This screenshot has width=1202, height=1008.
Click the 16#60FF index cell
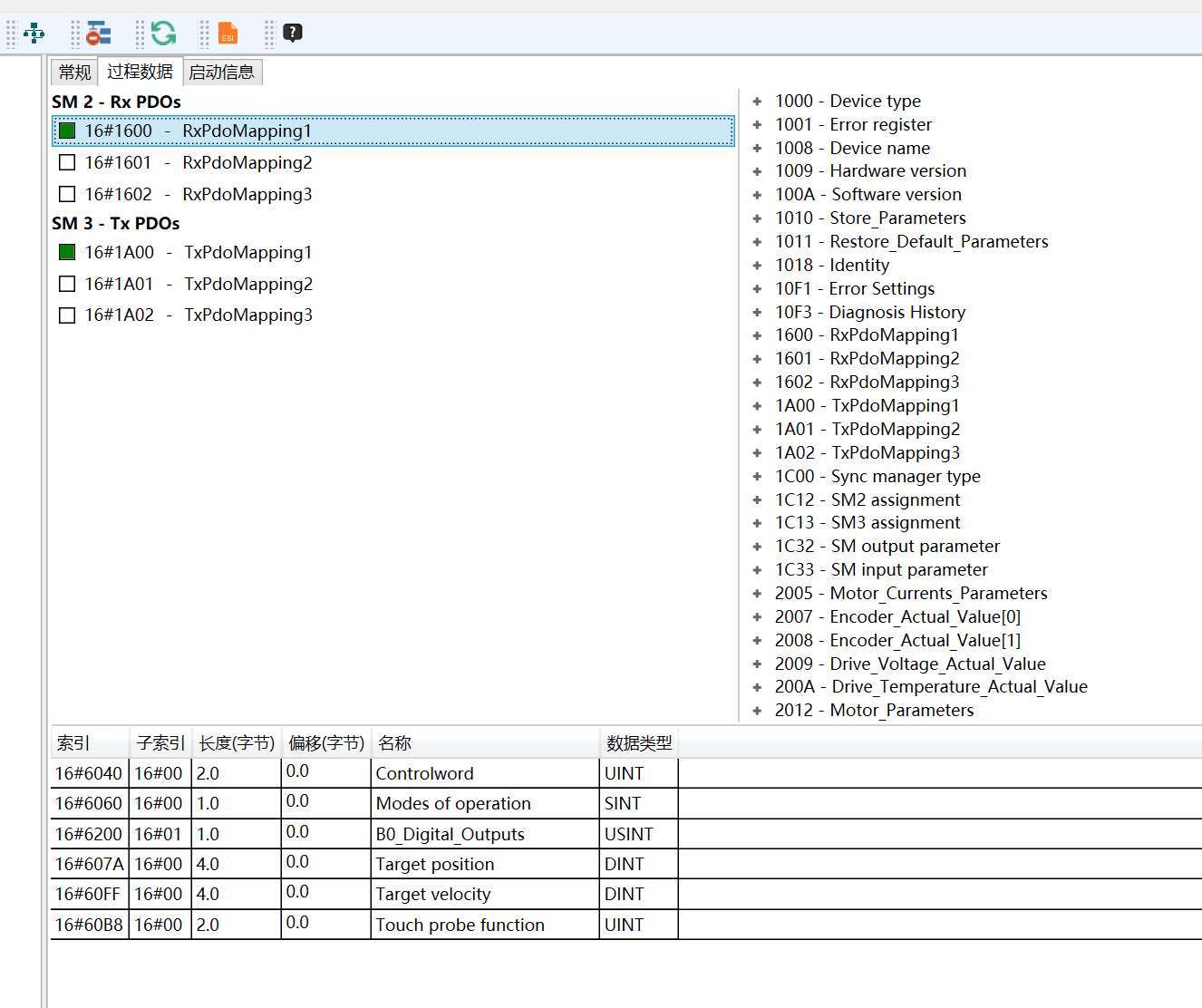pyautogui.click(x=90, y=894)
